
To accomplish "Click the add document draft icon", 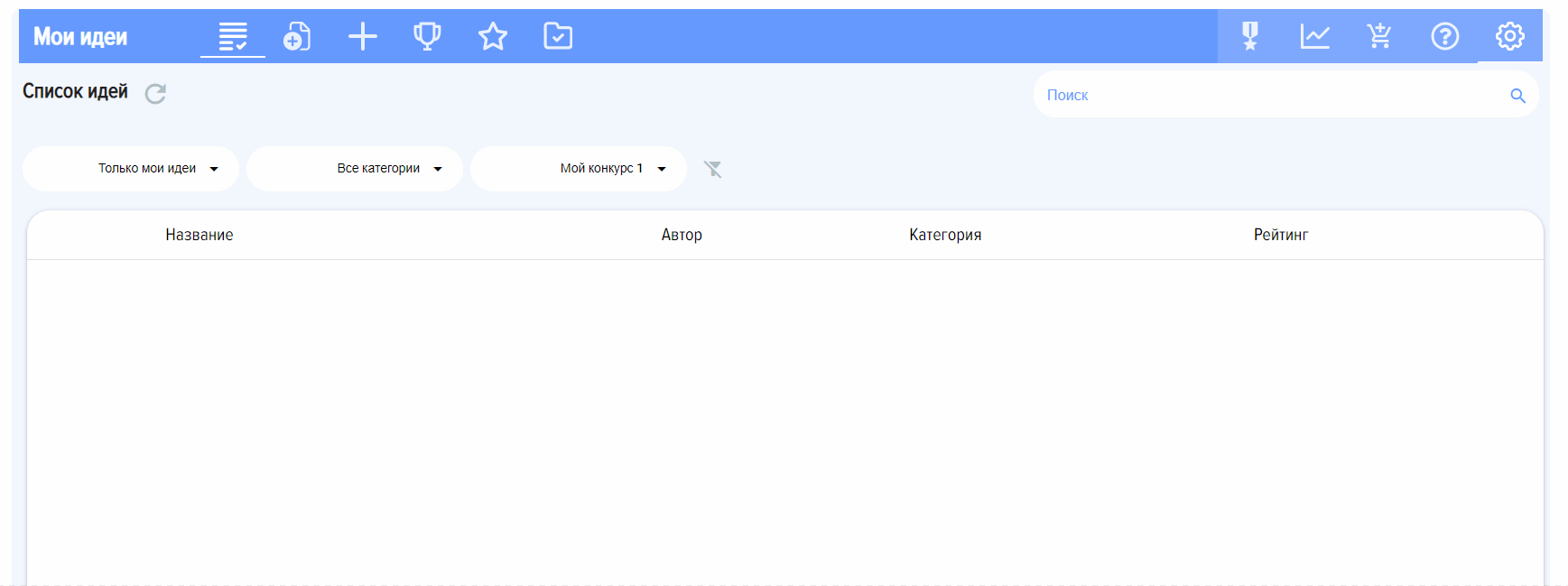I will coord(297,36).
